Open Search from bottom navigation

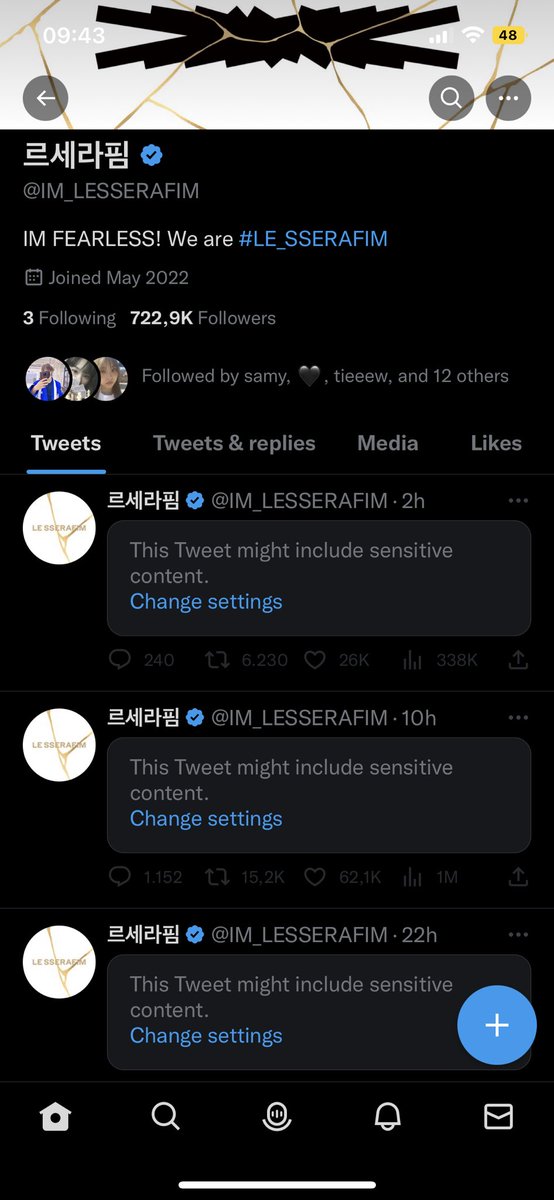166,1116
